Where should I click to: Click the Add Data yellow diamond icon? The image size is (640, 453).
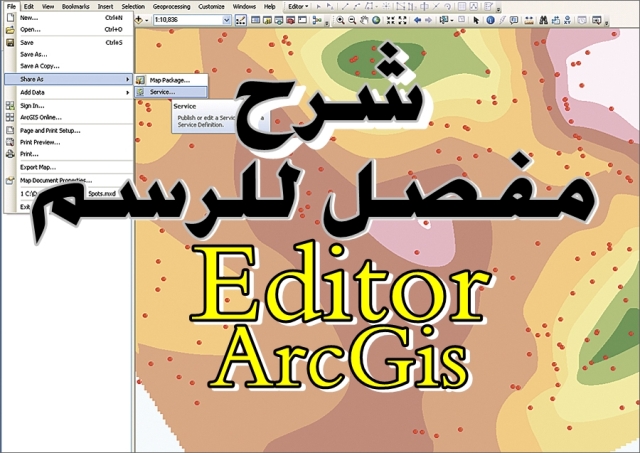139,20
